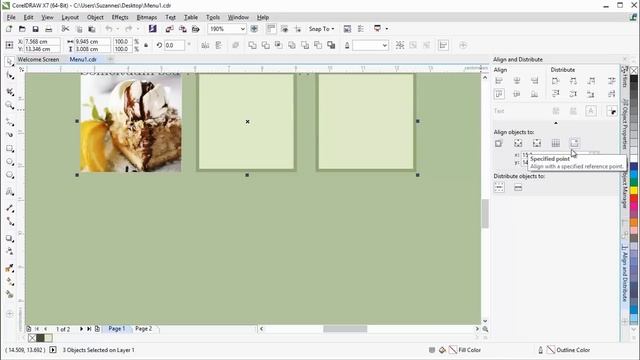Screen dimensions: 640x360
Task: Collapse the text alignment options using the arrow
Action: 556,122
